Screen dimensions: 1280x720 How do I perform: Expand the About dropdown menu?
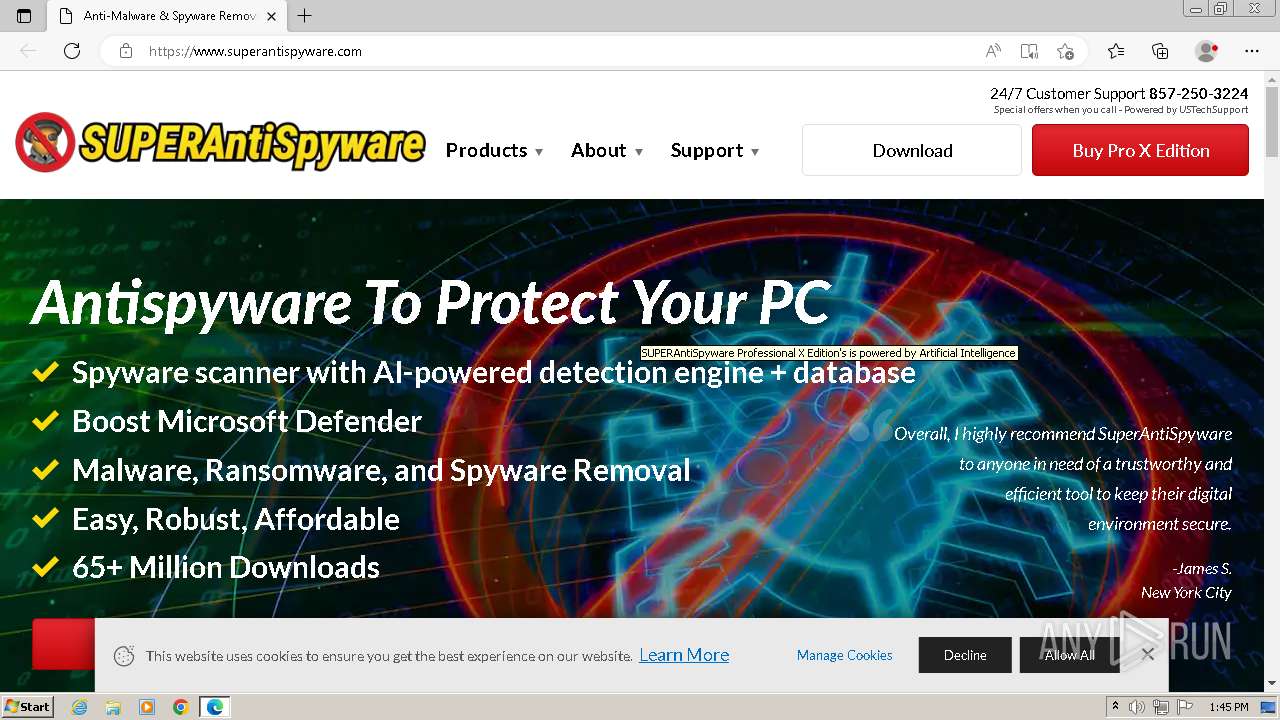(607, 150)
